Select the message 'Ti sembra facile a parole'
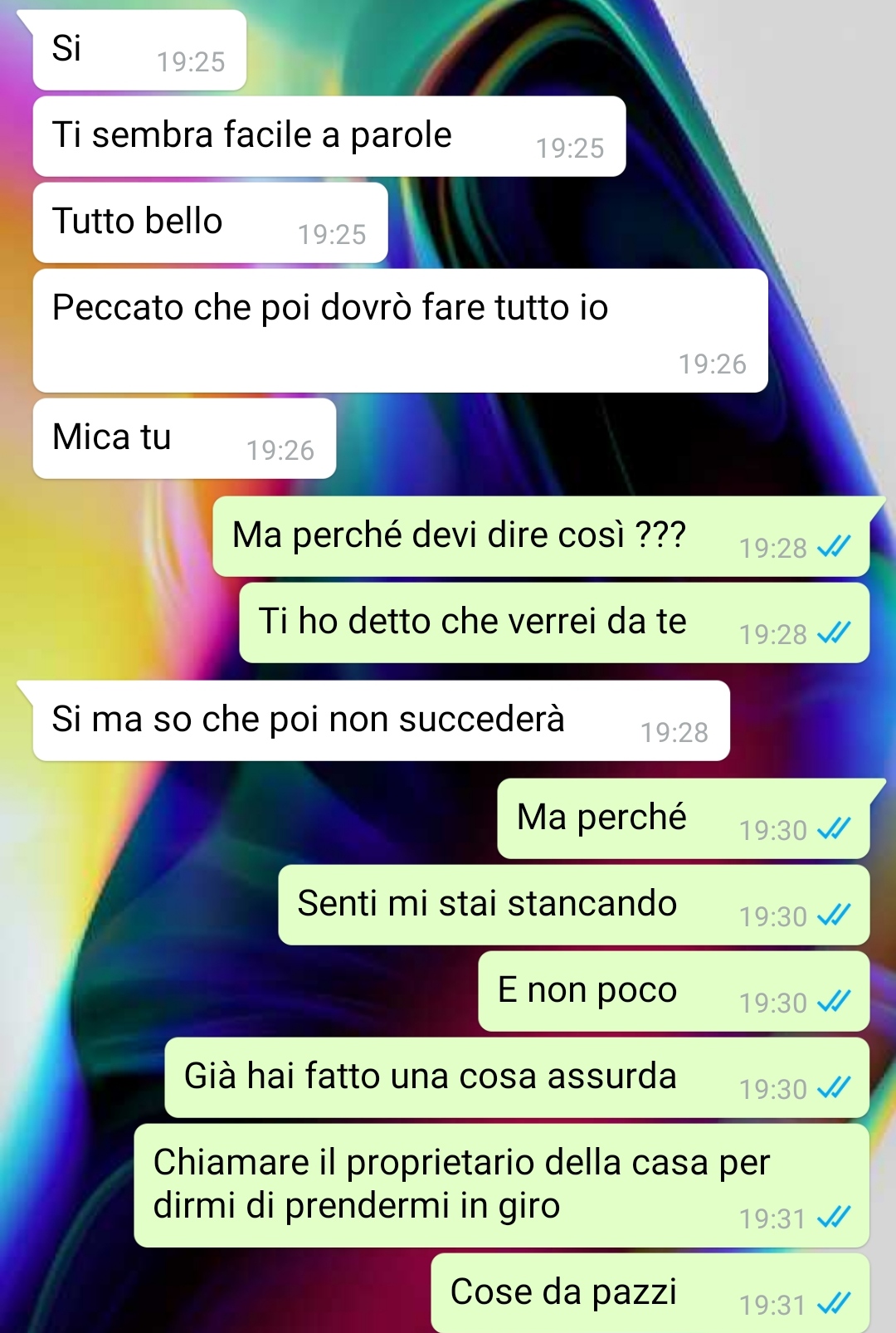This screenshot has height=1333, width=896. (x=329, y=136)
